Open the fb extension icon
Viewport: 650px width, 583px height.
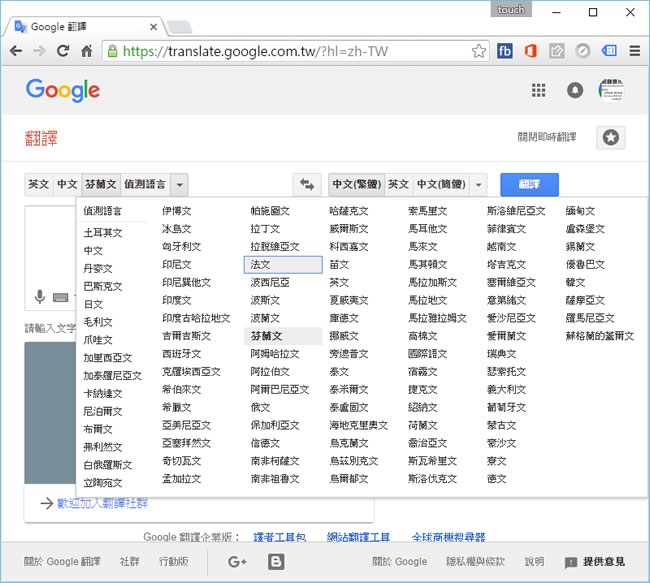pyautogui.click(x=504, y=51)
